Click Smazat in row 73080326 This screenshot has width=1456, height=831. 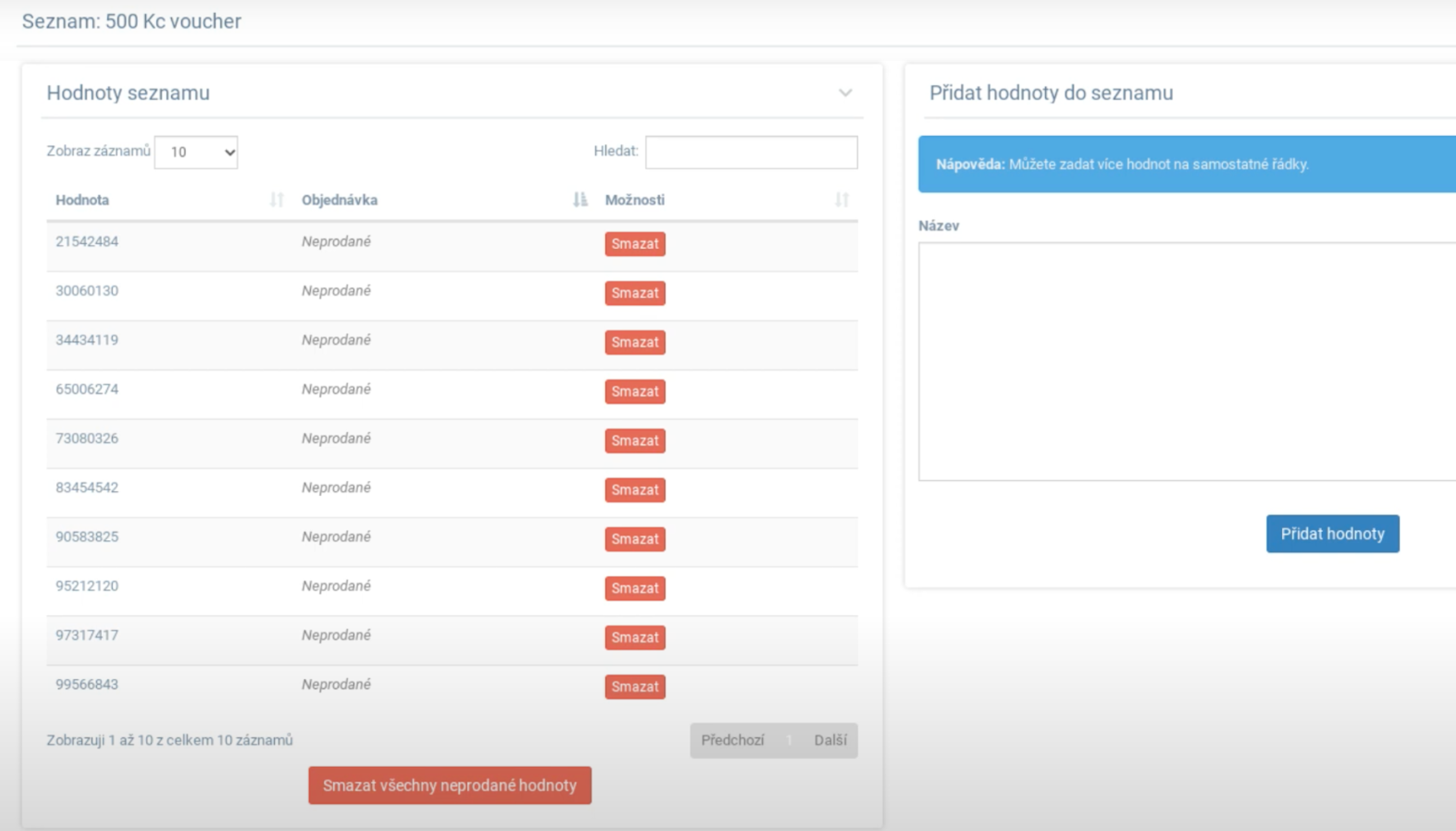635,441
